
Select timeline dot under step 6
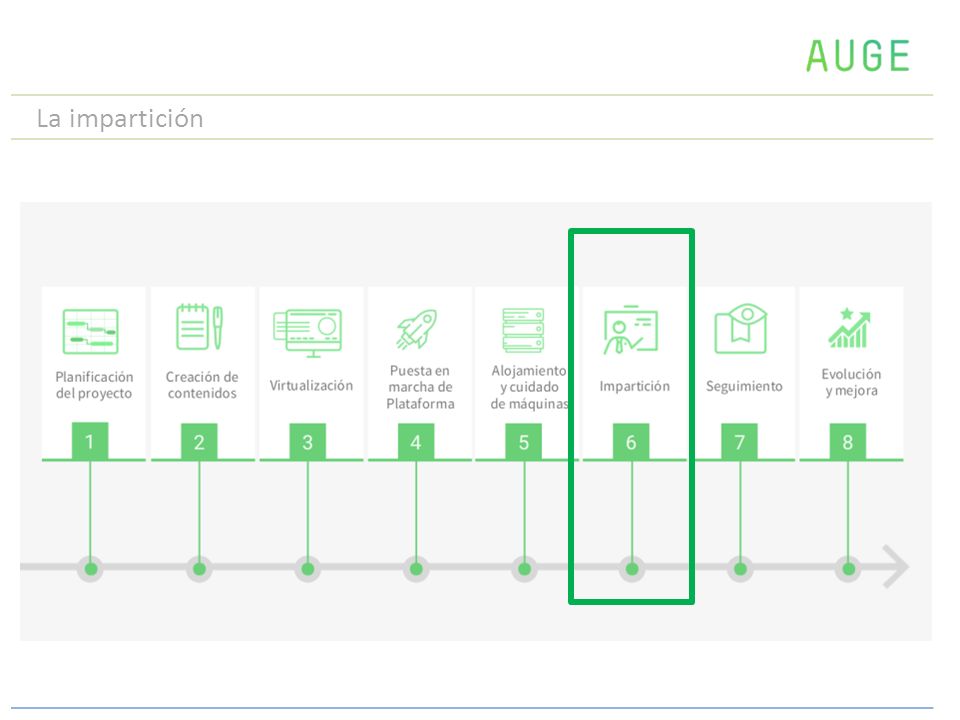coord(632,569)
